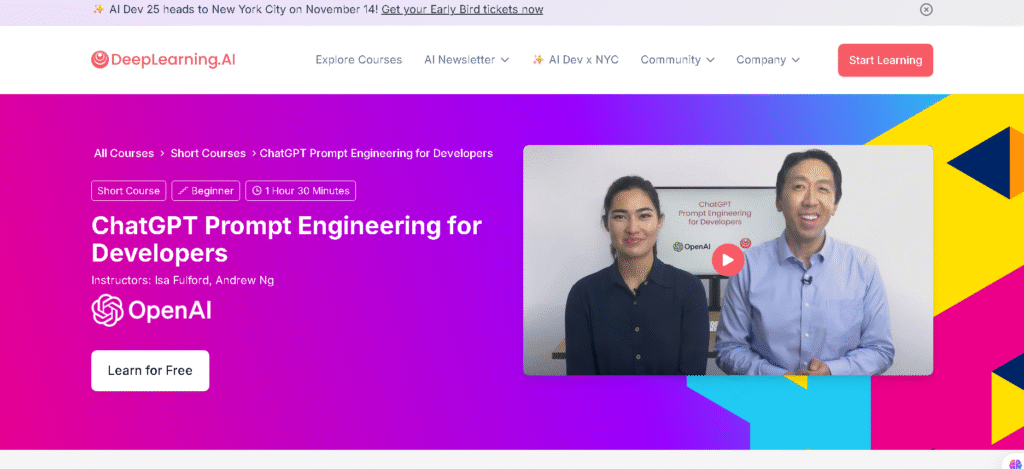Click the 1 Hour 30 Minutes tag

tap(300, 191)
